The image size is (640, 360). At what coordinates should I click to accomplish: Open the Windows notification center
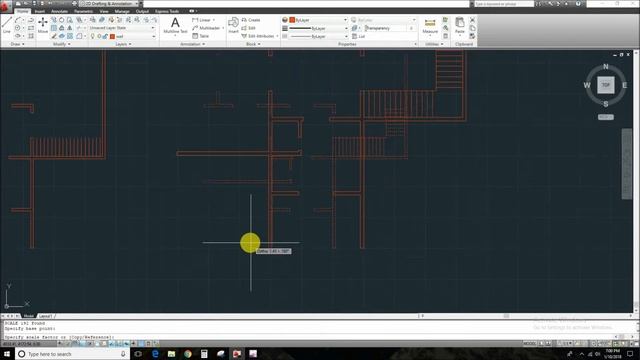point(630,353)
